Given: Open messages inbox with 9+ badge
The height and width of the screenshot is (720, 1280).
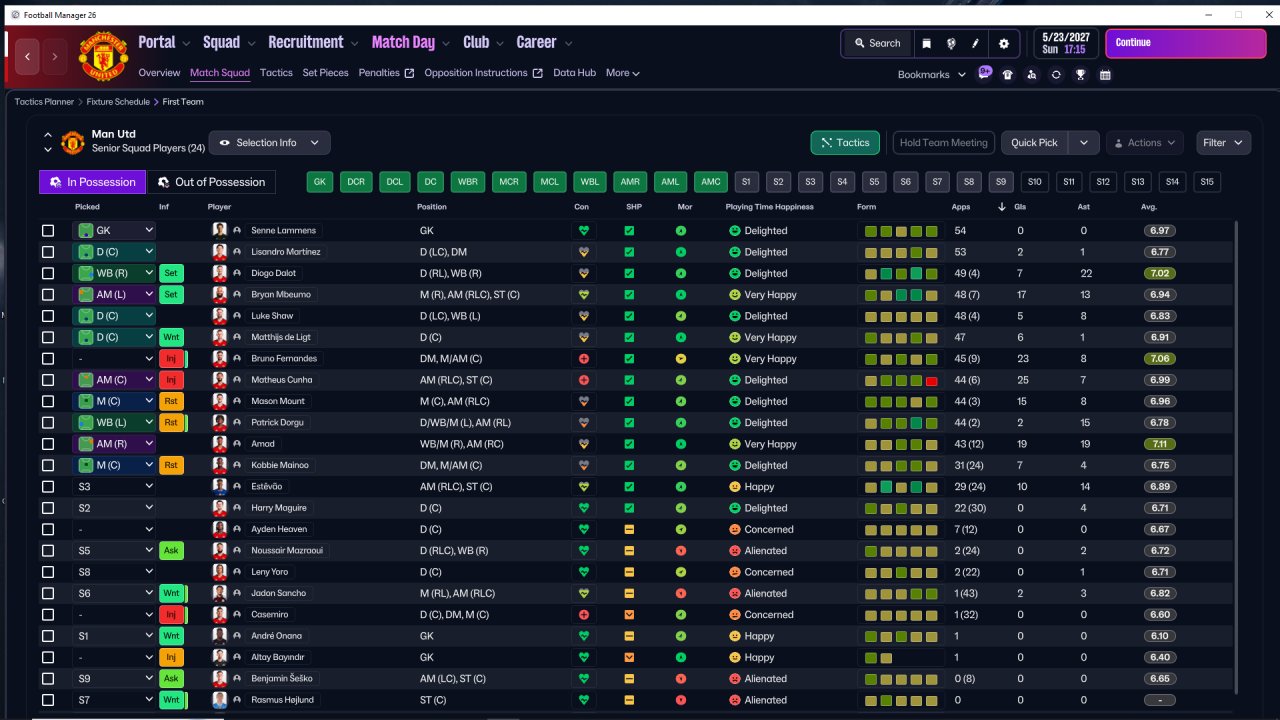Looking at the screenshot, I should click(x=984, y=73).
